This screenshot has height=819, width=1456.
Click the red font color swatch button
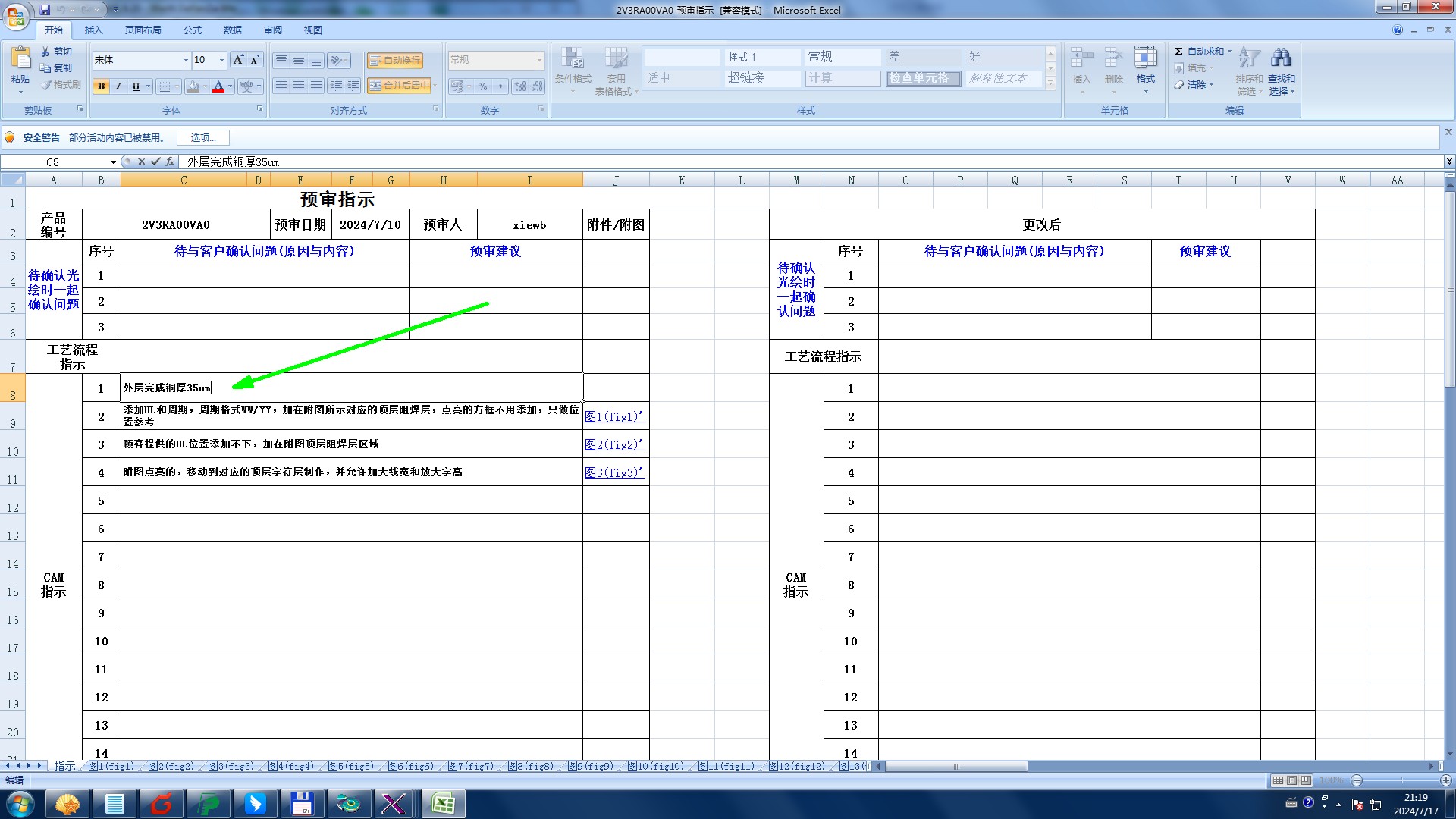click(x=218, y=86)
